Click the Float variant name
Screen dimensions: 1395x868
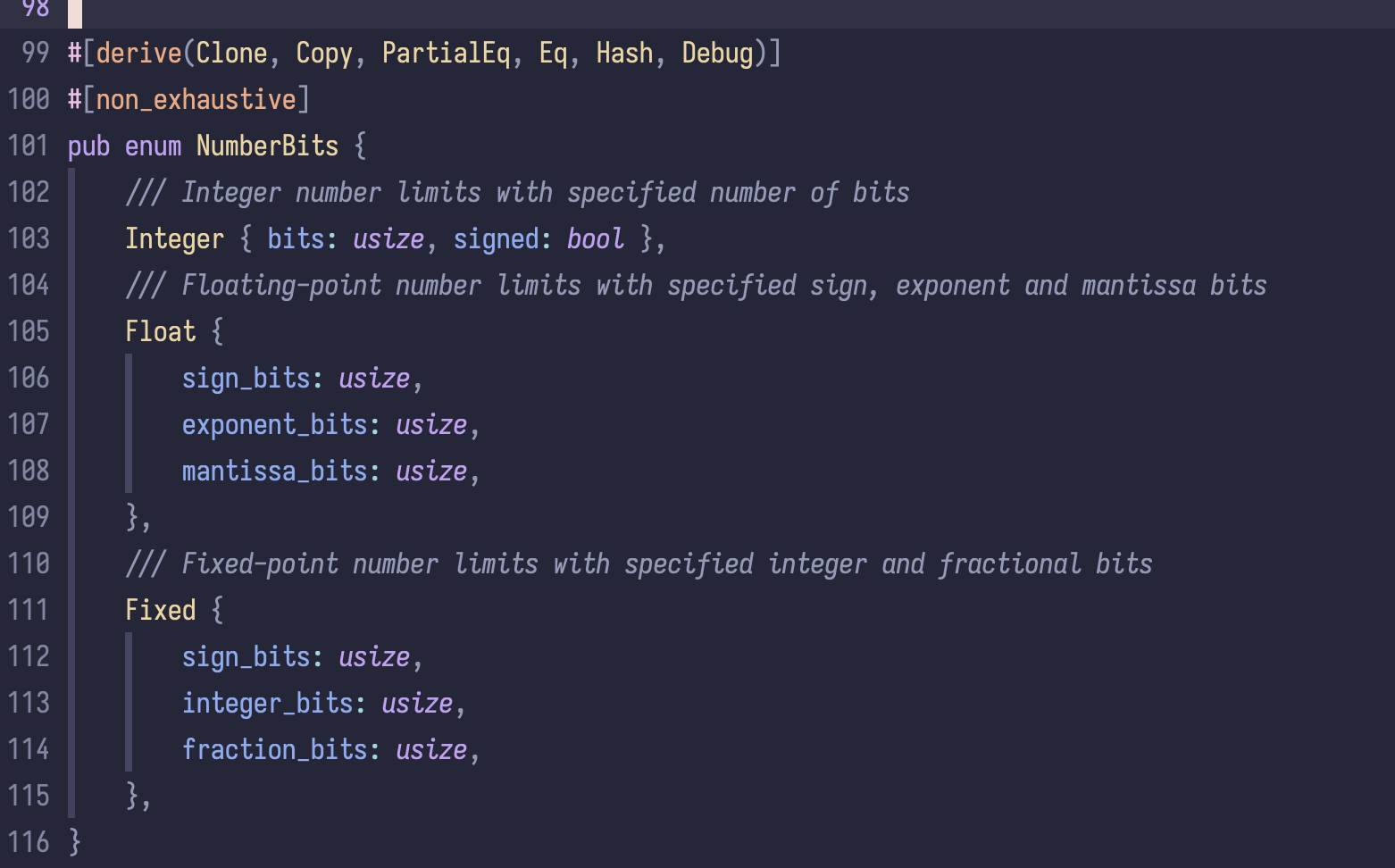point(160,332)
